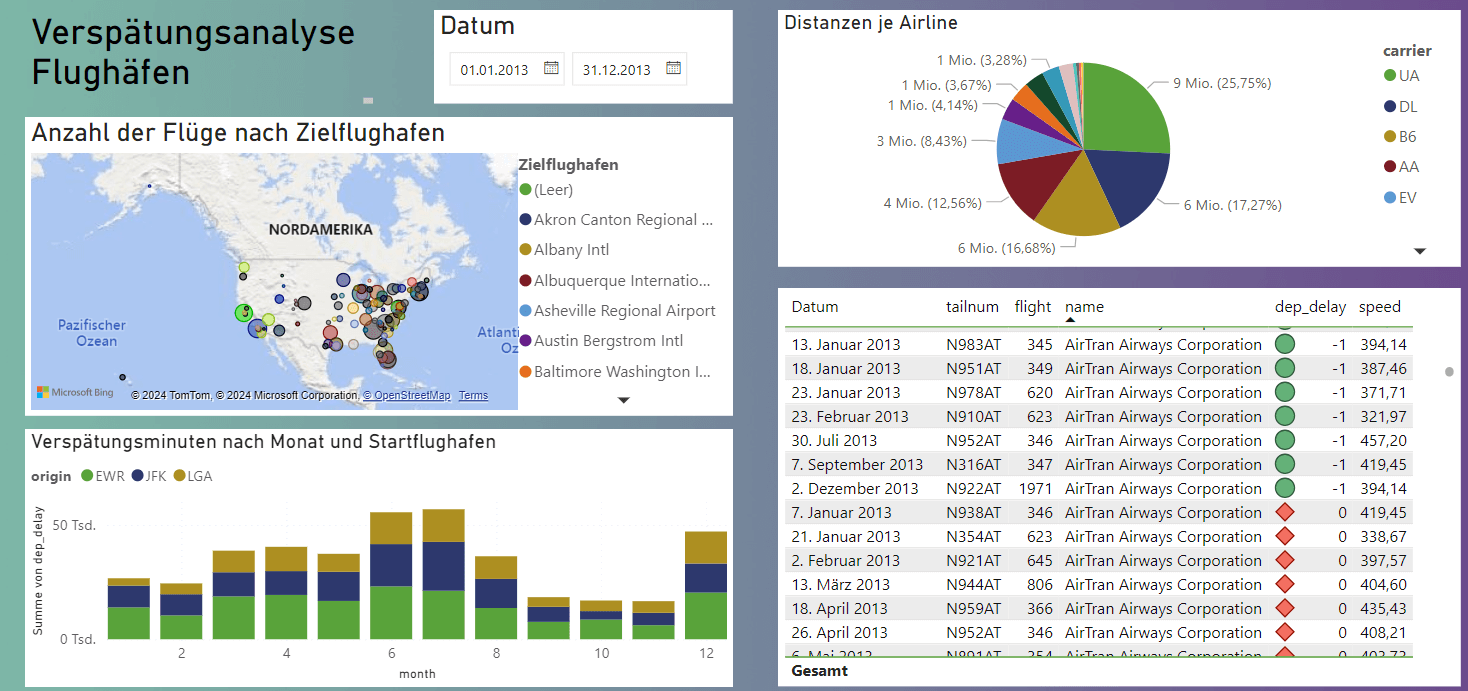This screenshot has height=691, width=1468.
Task: Select speed value 457,20 cell
Action: [x=1383, y=440]
